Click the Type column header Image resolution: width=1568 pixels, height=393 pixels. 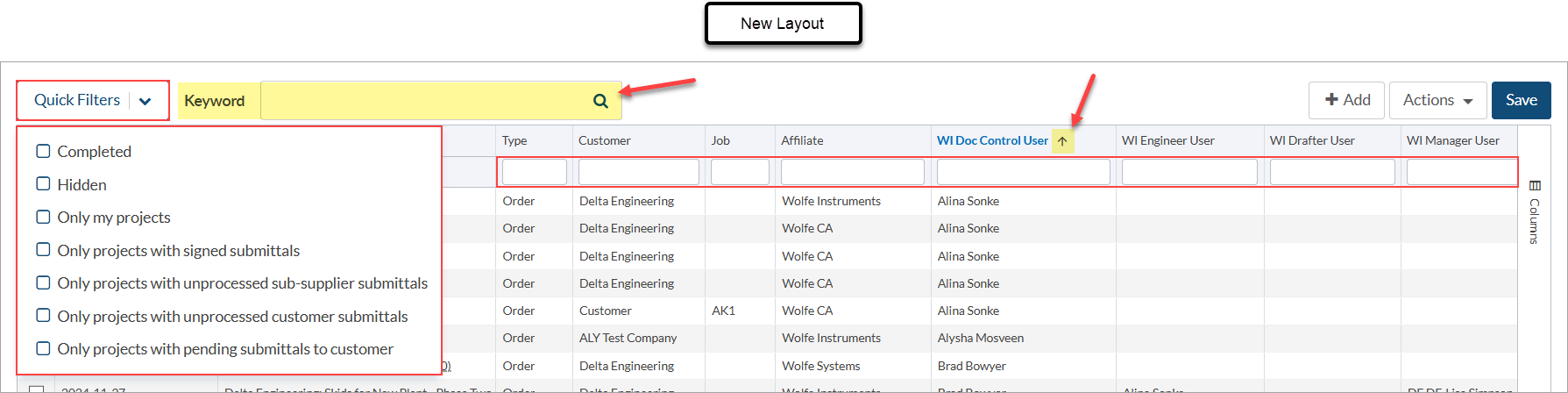(x=514, y=140)
